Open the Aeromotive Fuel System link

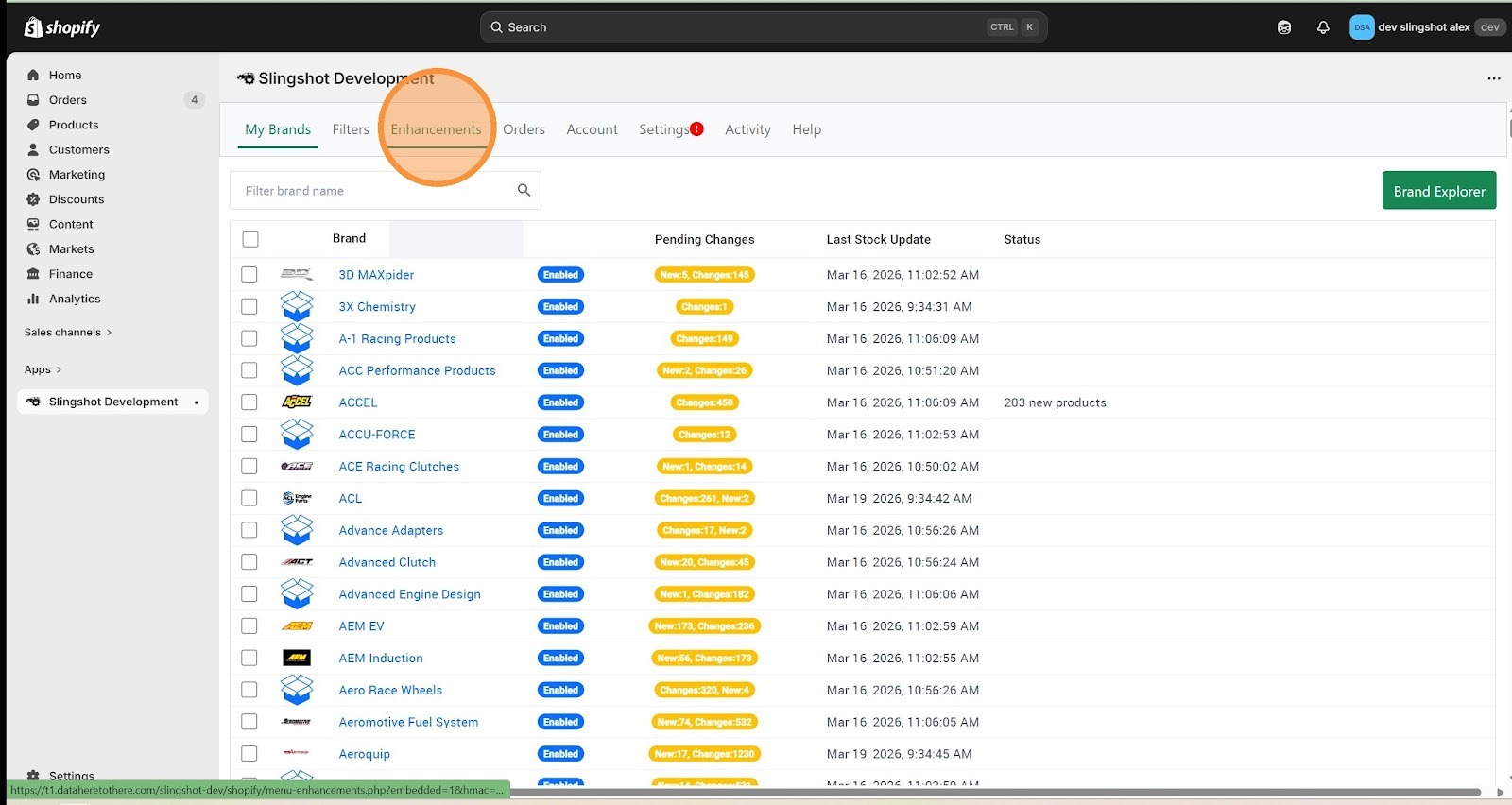pos(408,722)
